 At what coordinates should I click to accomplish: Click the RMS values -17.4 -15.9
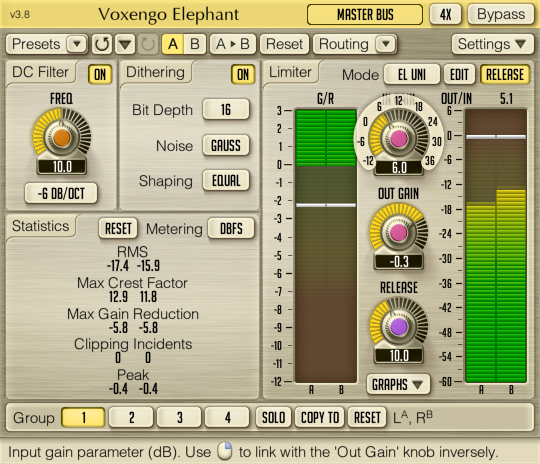tap(133, 266)
